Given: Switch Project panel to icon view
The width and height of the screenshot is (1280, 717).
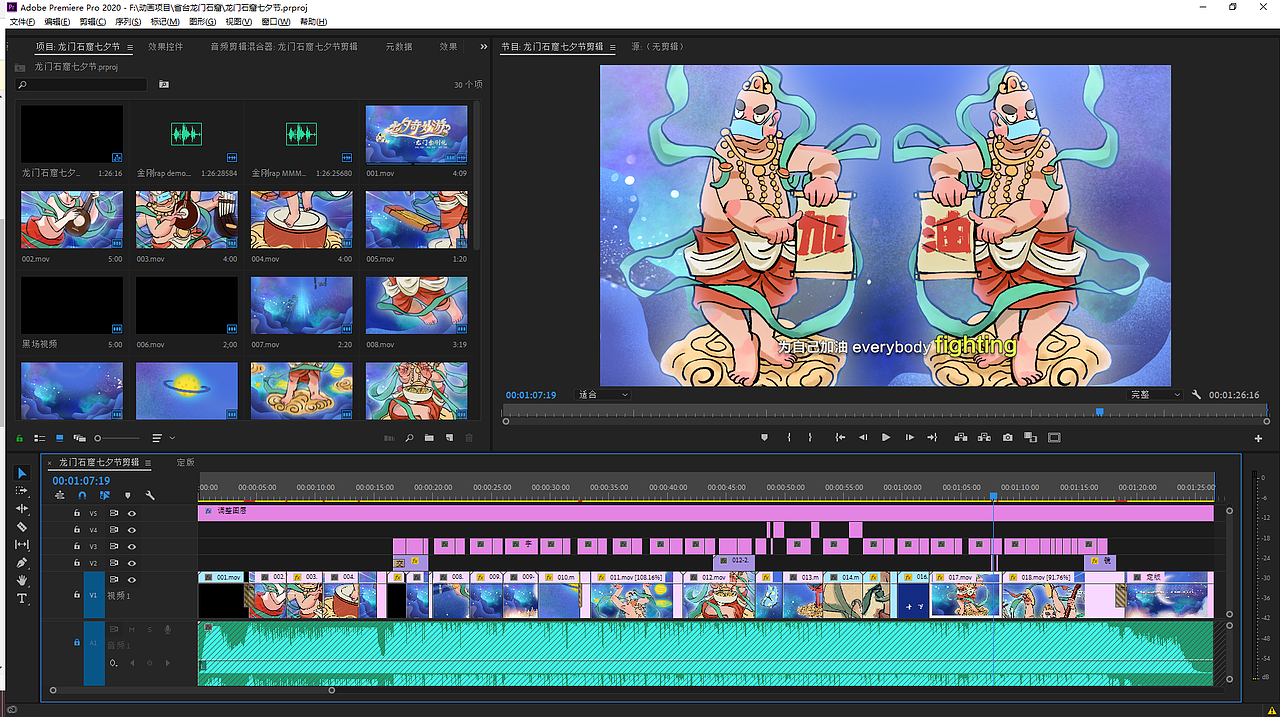Looking at the screenshot, I should click(x=59, y=438).
